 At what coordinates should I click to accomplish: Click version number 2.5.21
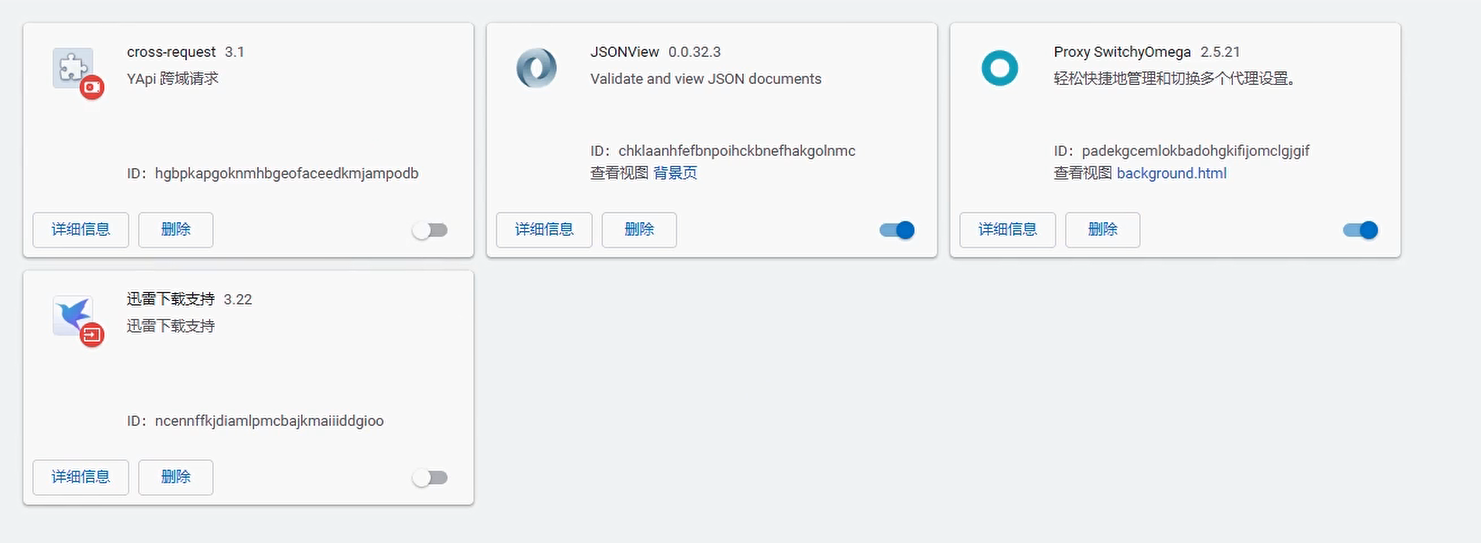[1220, 52]
